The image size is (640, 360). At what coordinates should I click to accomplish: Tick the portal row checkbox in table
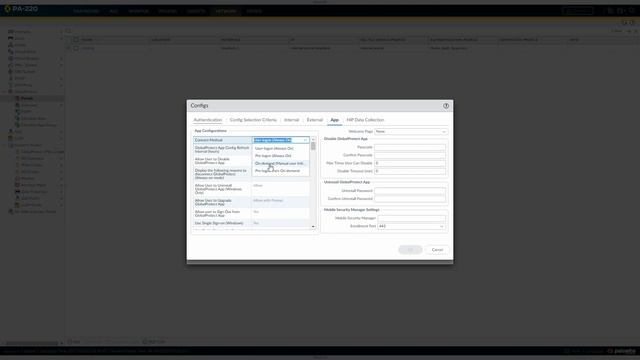pyautogui.click(x=76, y=48)
